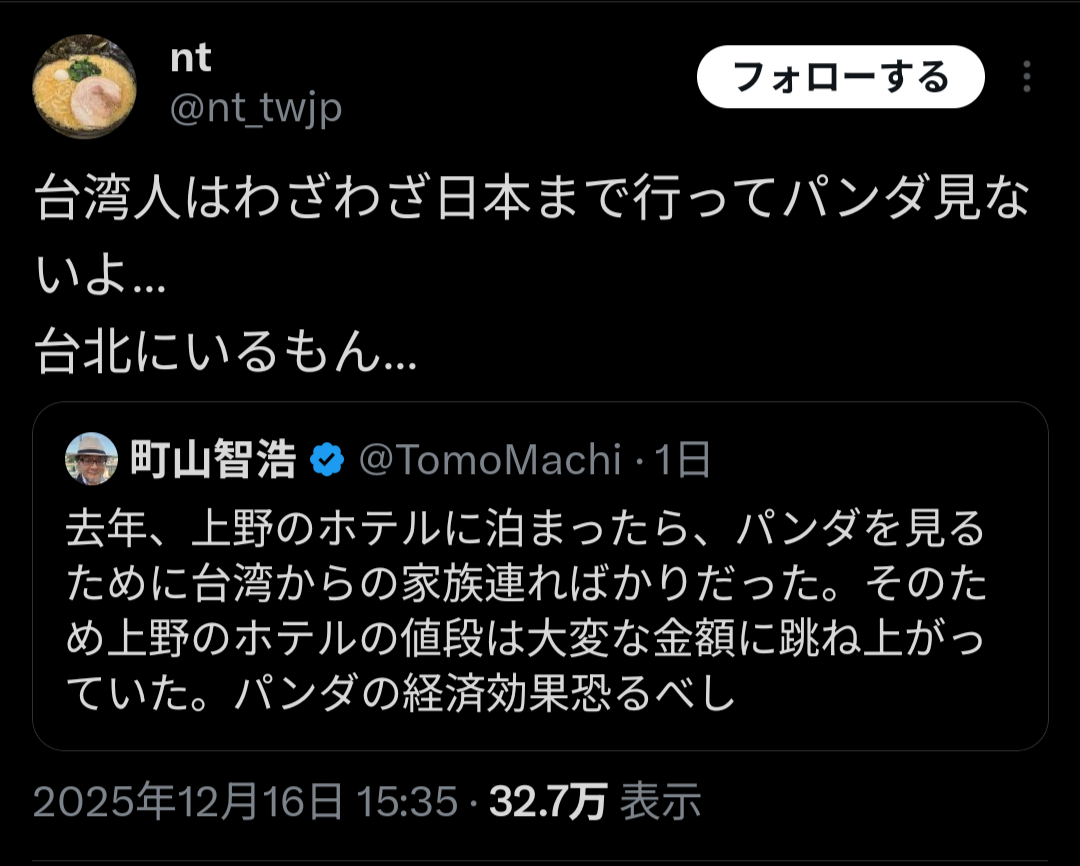Open the display name nt profile
Image resolution: width=1080 pixels, height=866 pixels.
coord(191,58)
